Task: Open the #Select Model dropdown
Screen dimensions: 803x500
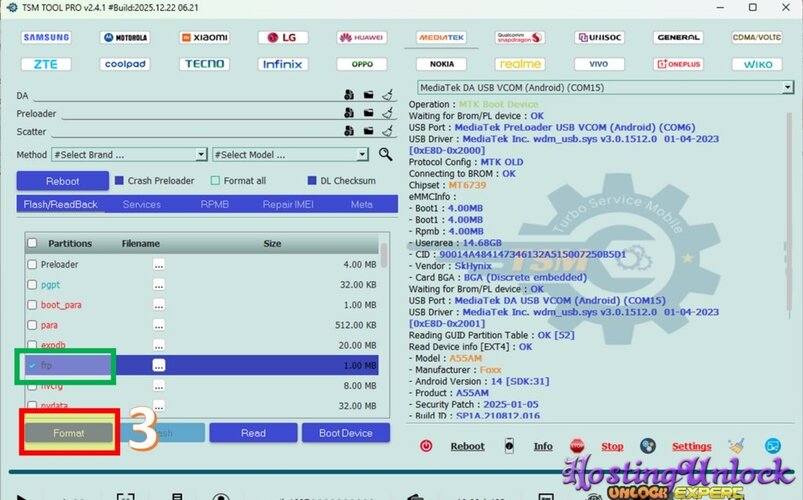Action: pyautogui.click(x=290, y=154)
